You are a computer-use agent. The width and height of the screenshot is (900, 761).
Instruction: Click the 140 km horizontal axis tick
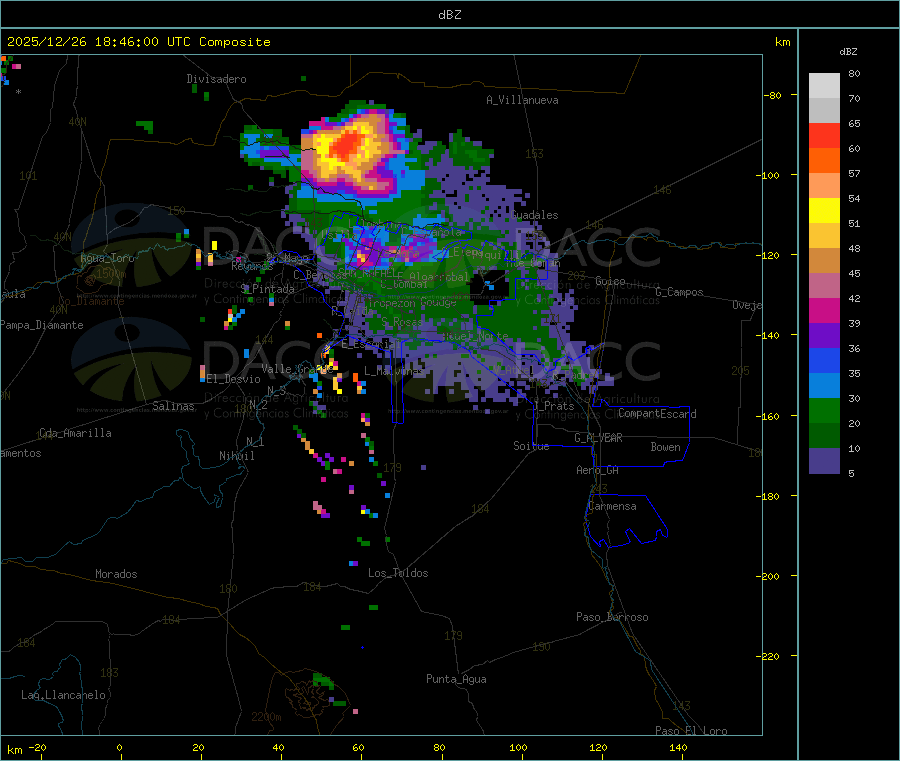click(x=678, y=747)
